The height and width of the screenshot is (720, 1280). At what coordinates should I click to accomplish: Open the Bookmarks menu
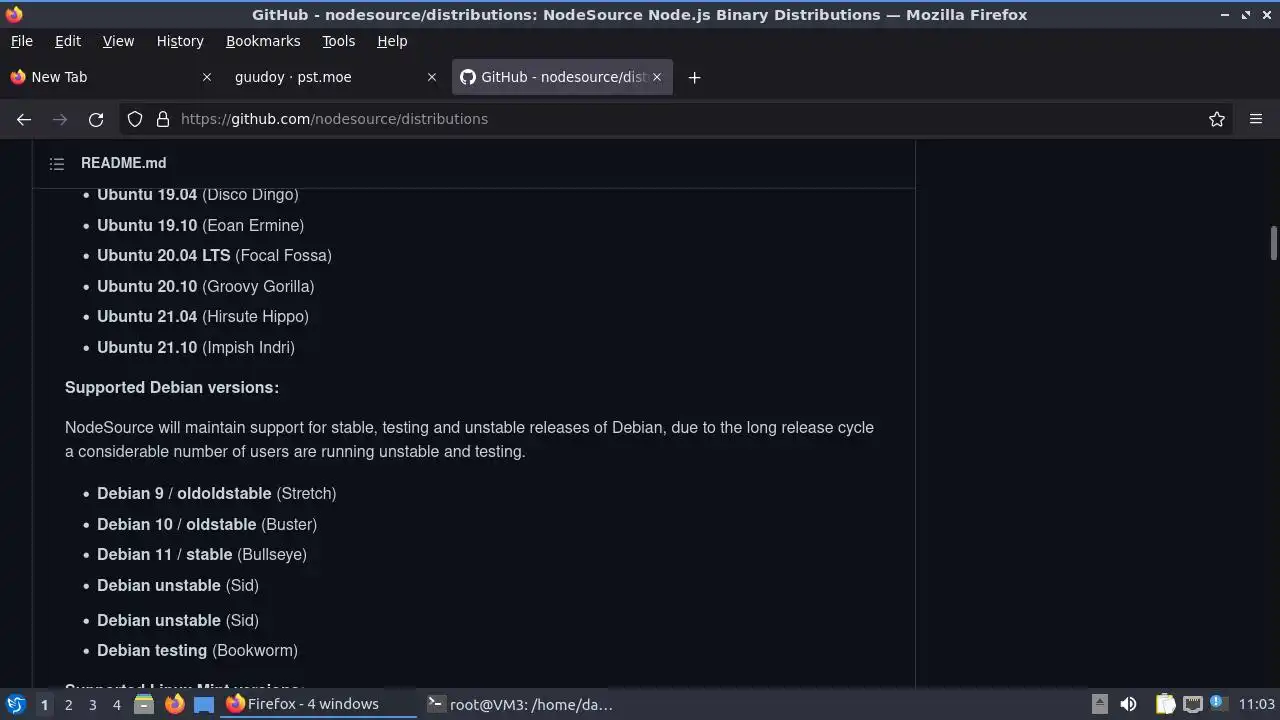point(263,41)
